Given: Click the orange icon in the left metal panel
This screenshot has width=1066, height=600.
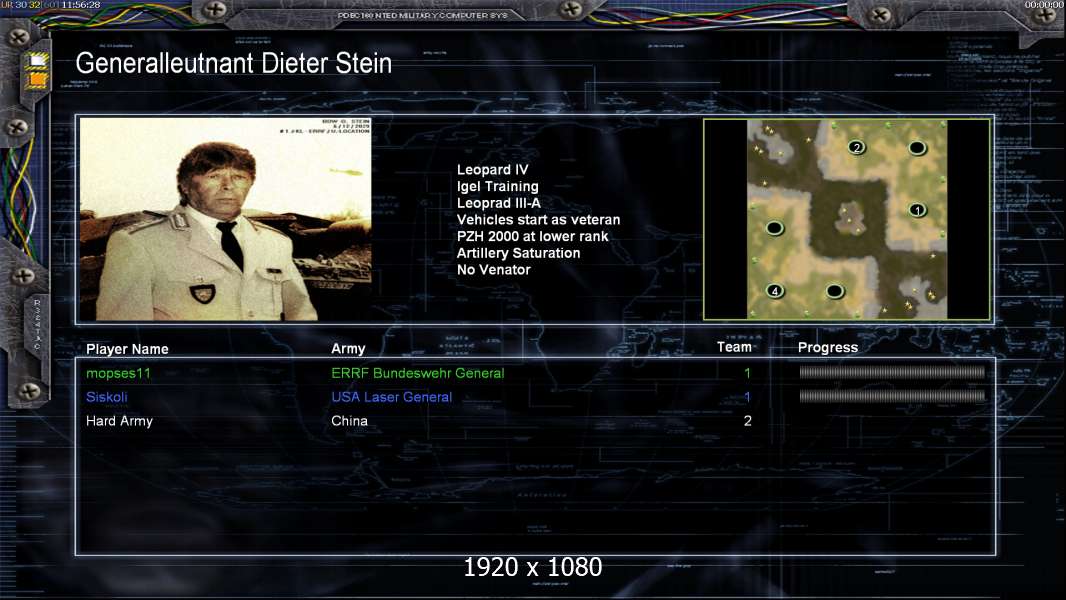Looking at the screenshot, I should pyautogui.click(x=36, y=80).
